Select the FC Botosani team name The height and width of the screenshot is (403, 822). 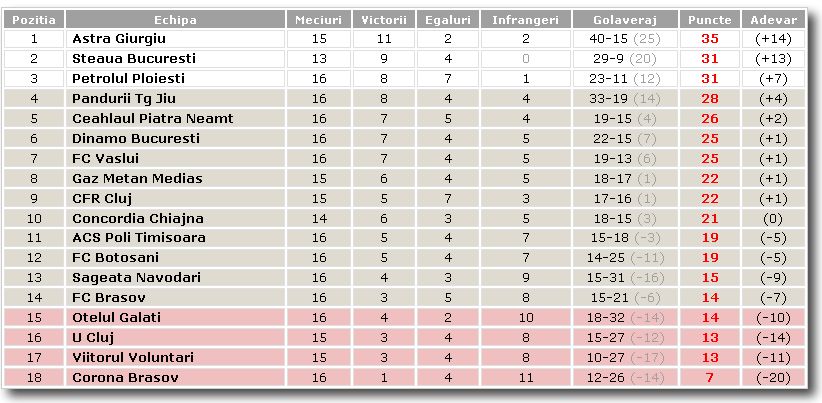coord(115,258)
